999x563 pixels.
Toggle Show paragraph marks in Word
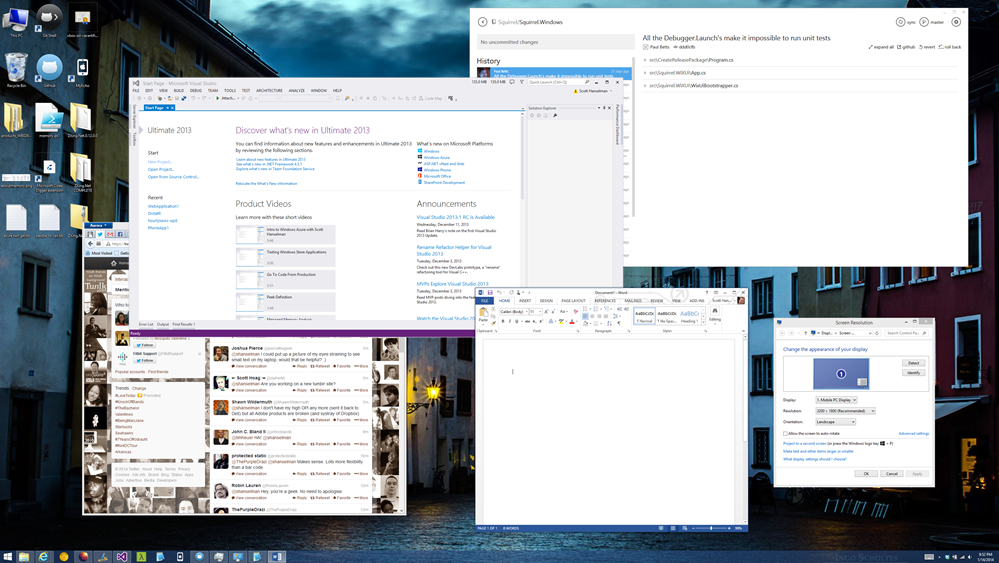(x=619, y=323)
